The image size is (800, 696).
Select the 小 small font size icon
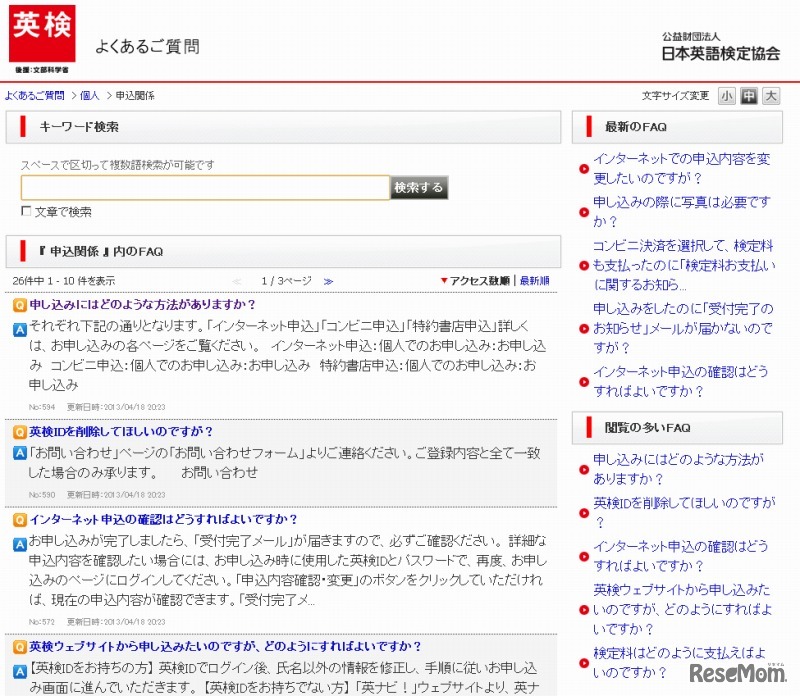pyautogui.click(x=727, y=95)
